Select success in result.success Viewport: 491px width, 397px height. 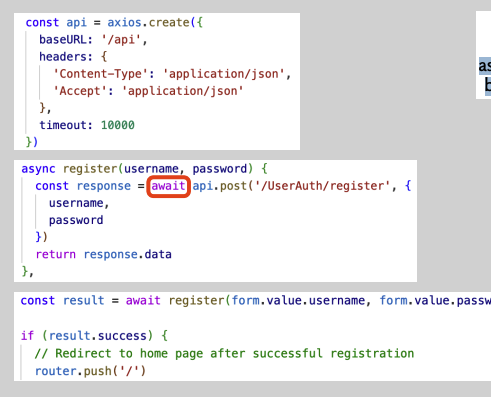pos(122,335)
